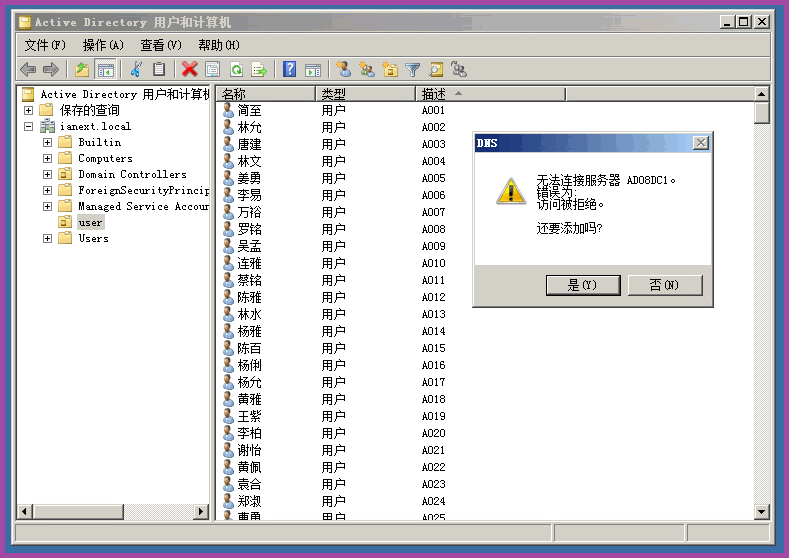
Task: Click the vertical scrollbar down arrow
Action: tap(761, 512)
